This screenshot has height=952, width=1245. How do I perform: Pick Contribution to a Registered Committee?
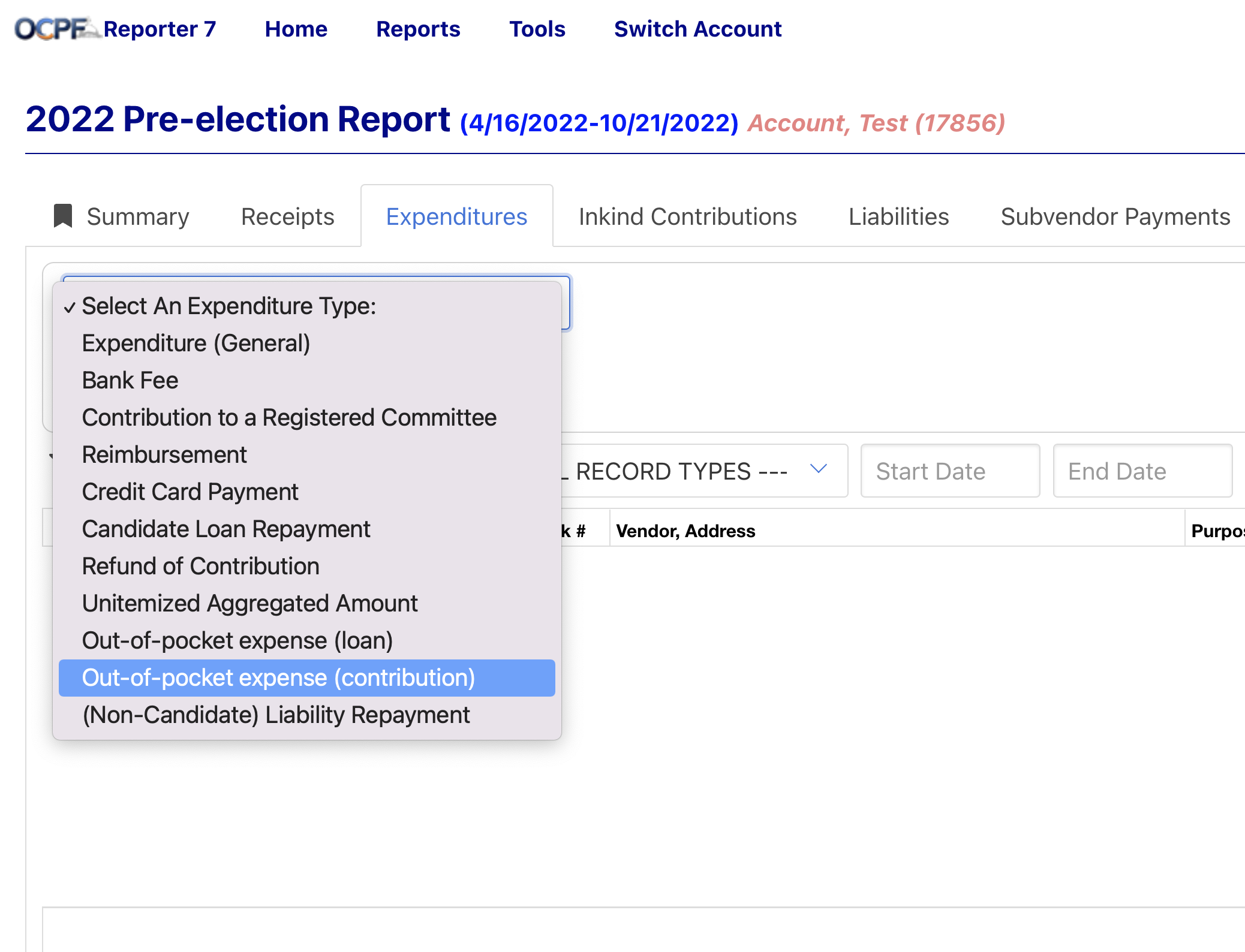(289, 418)
